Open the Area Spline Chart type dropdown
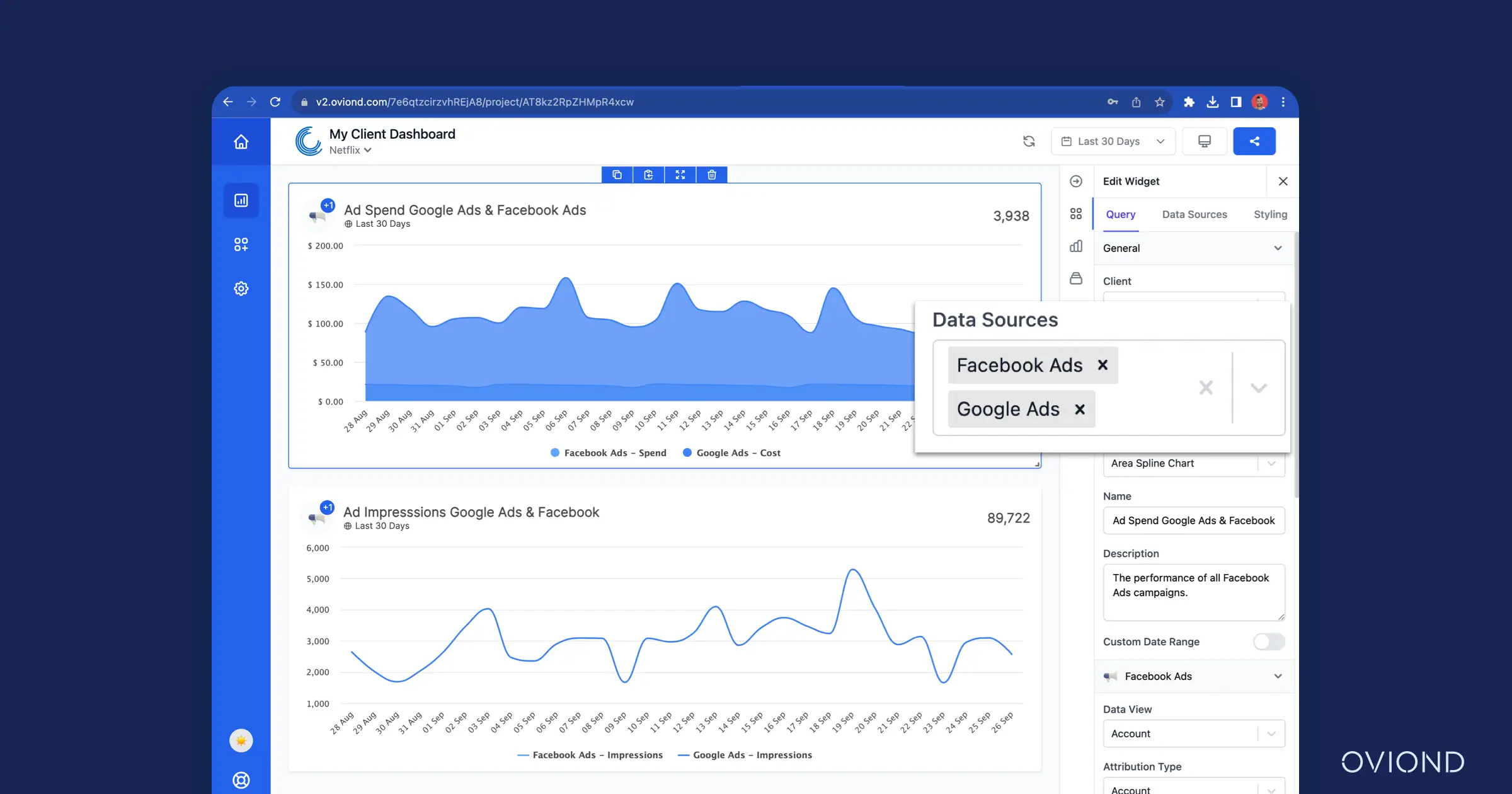The width and height of the screenshot is (1512, 794). tap(1194, 463)
